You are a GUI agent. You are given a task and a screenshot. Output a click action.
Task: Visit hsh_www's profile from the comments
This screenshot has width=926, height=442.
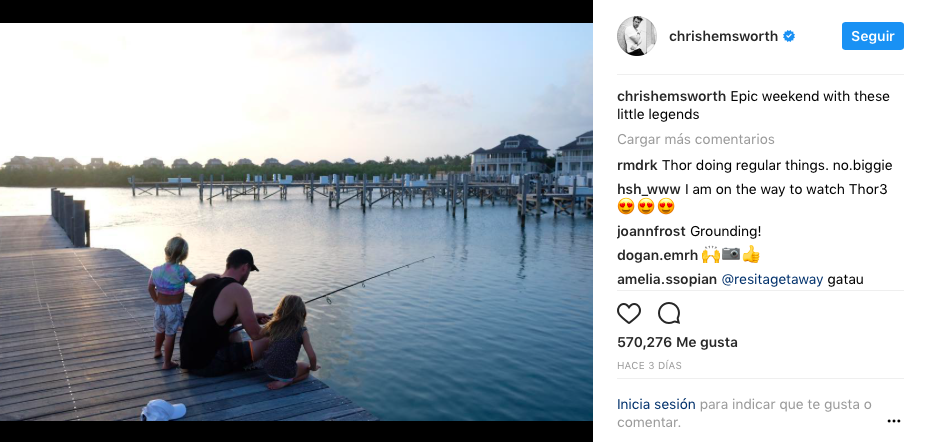point(647,189)
